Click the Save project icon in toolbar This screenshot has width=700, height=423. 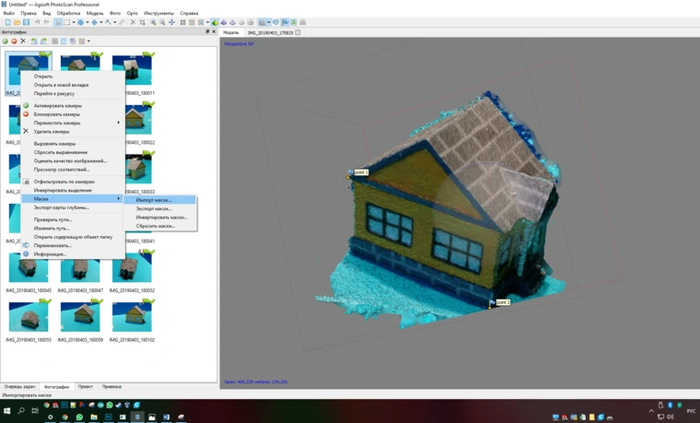coord(26,22)
